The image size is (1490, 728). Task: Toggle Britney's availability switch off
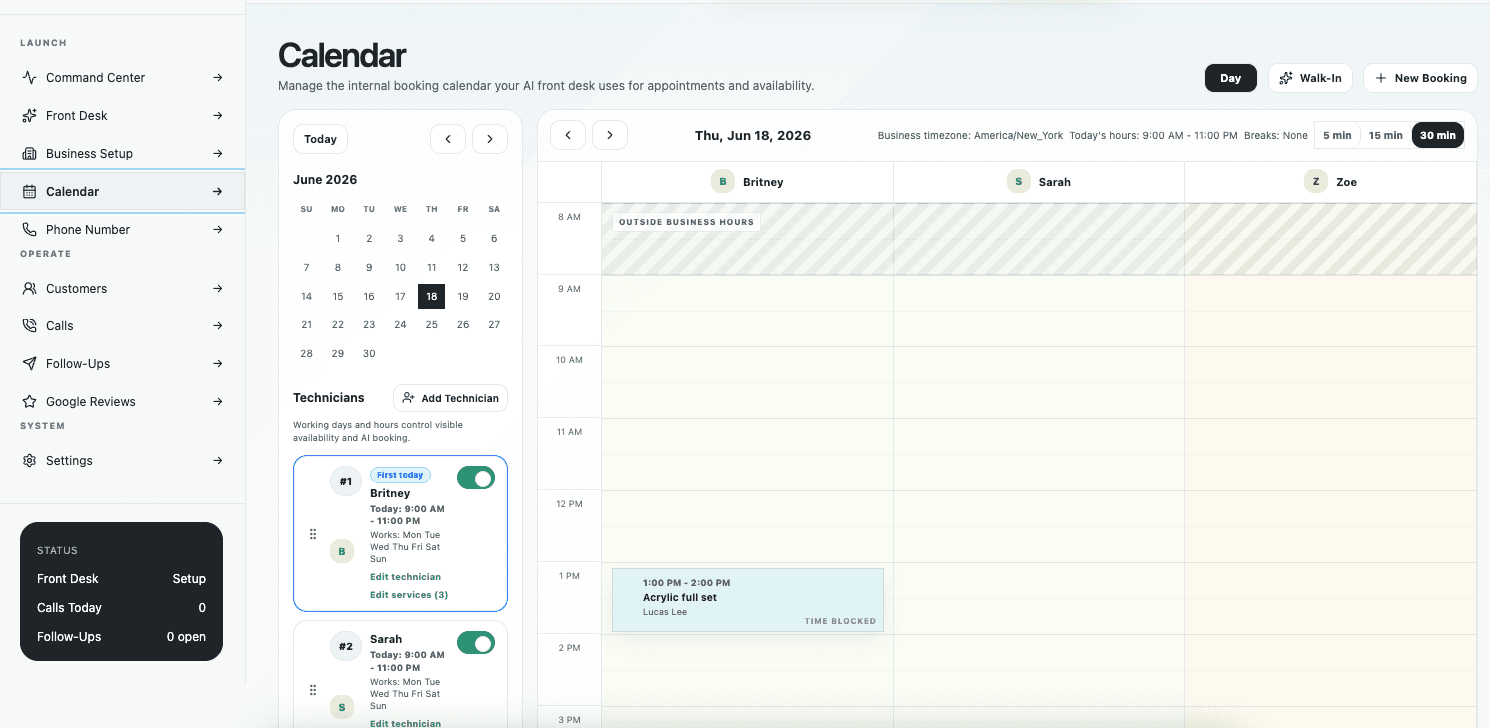click(476, 478)
